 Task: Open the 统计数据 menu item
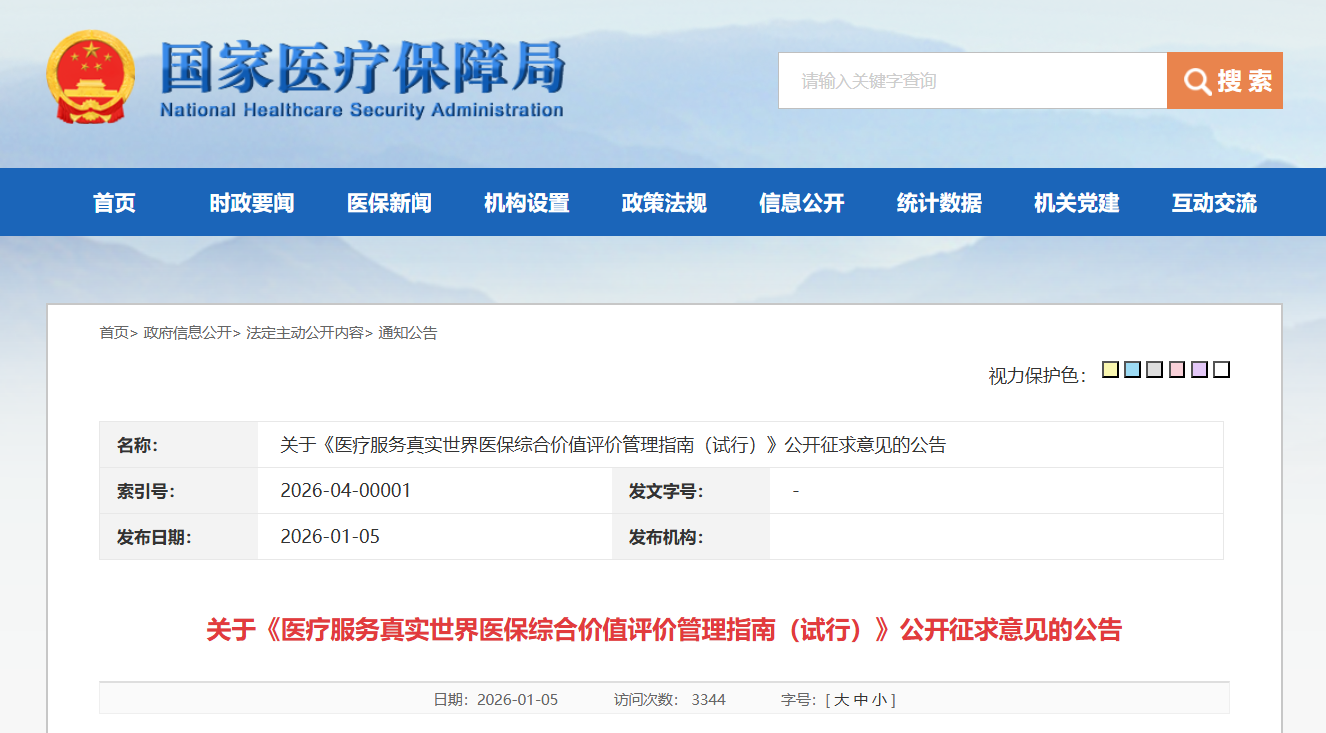click(x=939, y=203)
